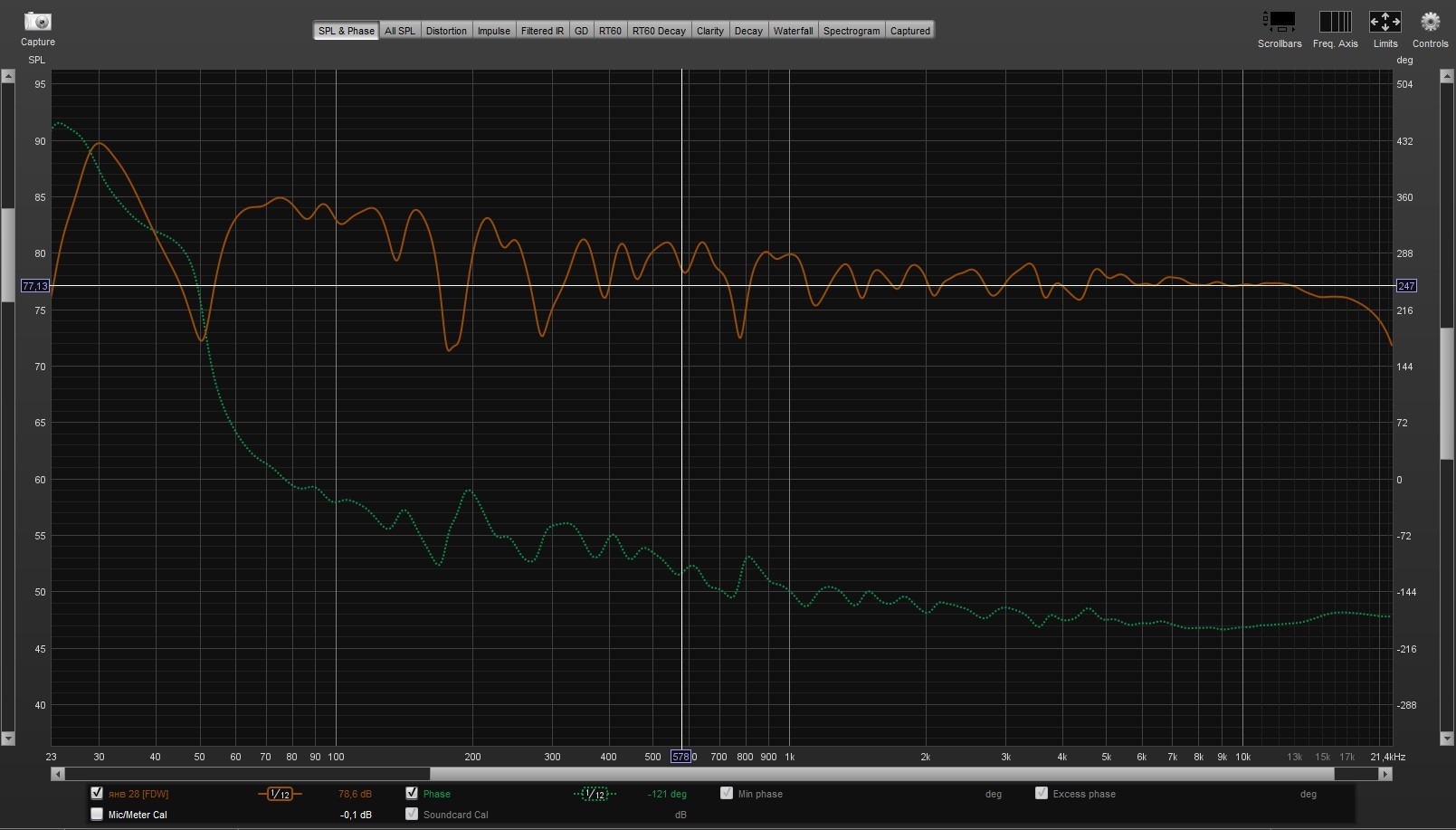This screenshot has width=1456, height=830.
Task: Click the -121 deg phase readout
Action: 667,794
